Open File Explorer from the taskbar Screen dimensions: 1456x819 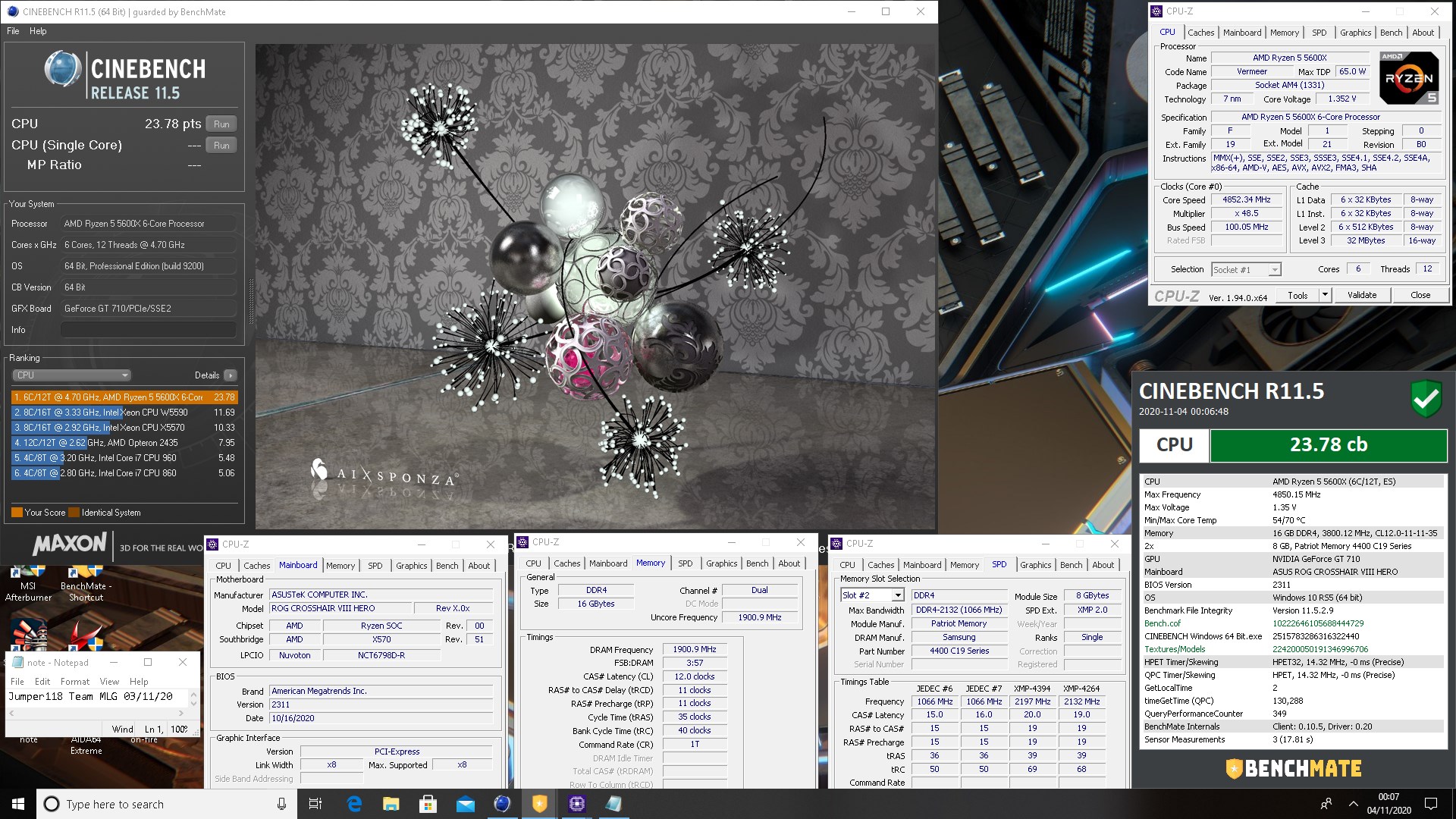[391, 804]
